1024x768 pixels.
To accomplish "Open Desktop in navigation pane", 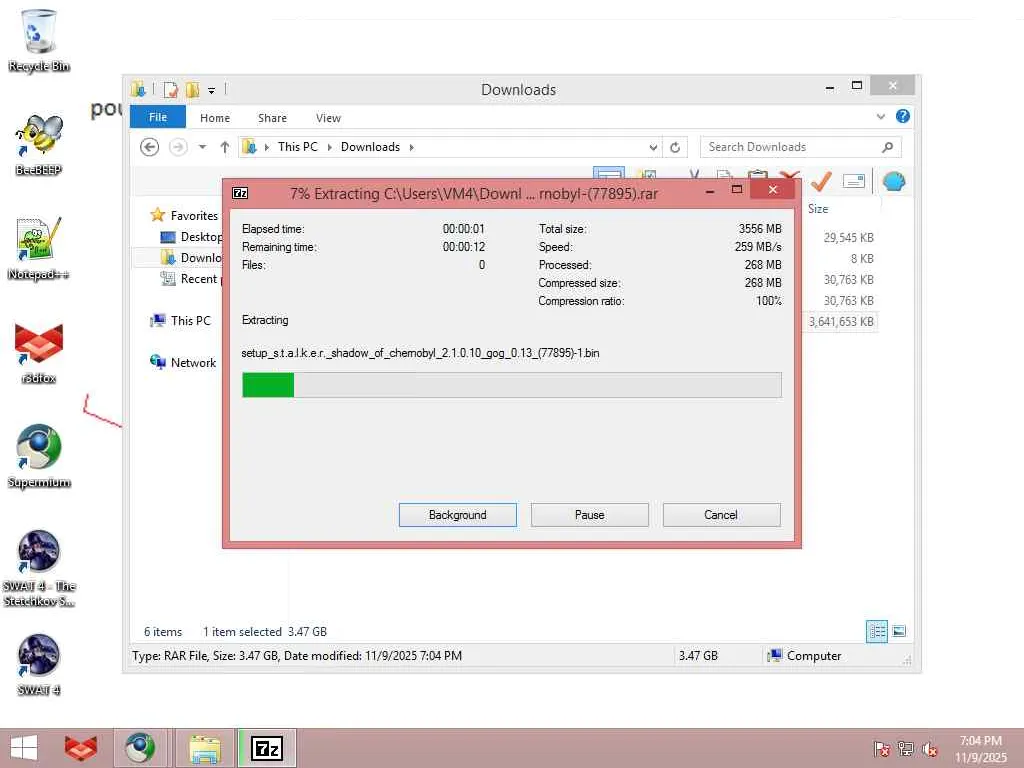I will click(x=191, y=237).
